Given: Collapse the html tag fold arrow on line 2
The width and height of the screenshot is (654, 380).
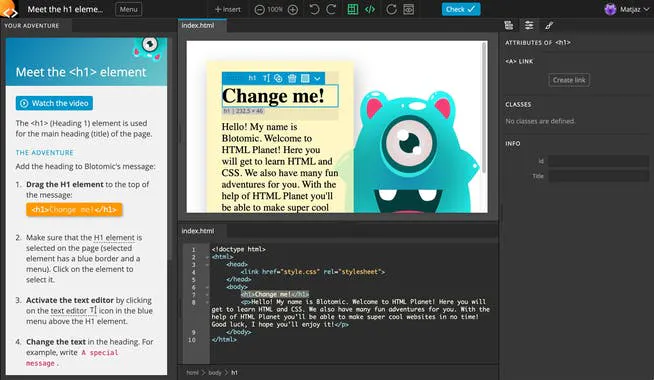Looking at the screenshot, I should 207,257.
